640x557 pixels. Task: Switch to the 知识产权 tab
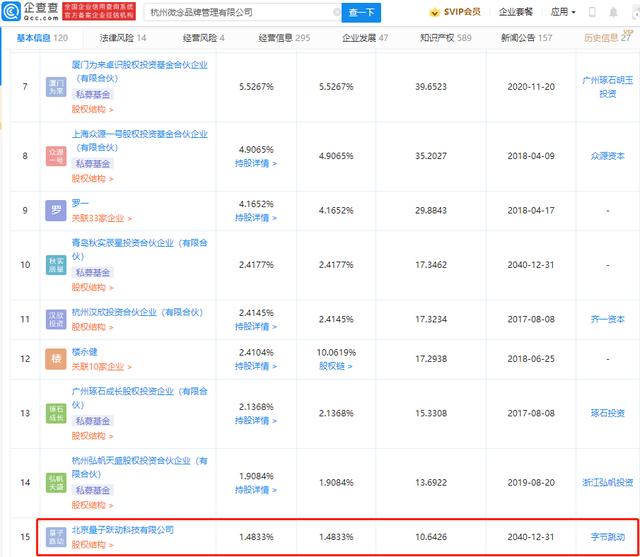(446, 38)
